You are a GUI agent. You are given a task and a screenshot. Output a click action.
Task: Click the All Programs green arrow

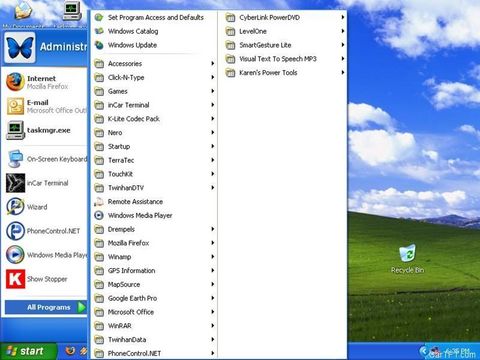click(x=82, y=307)
